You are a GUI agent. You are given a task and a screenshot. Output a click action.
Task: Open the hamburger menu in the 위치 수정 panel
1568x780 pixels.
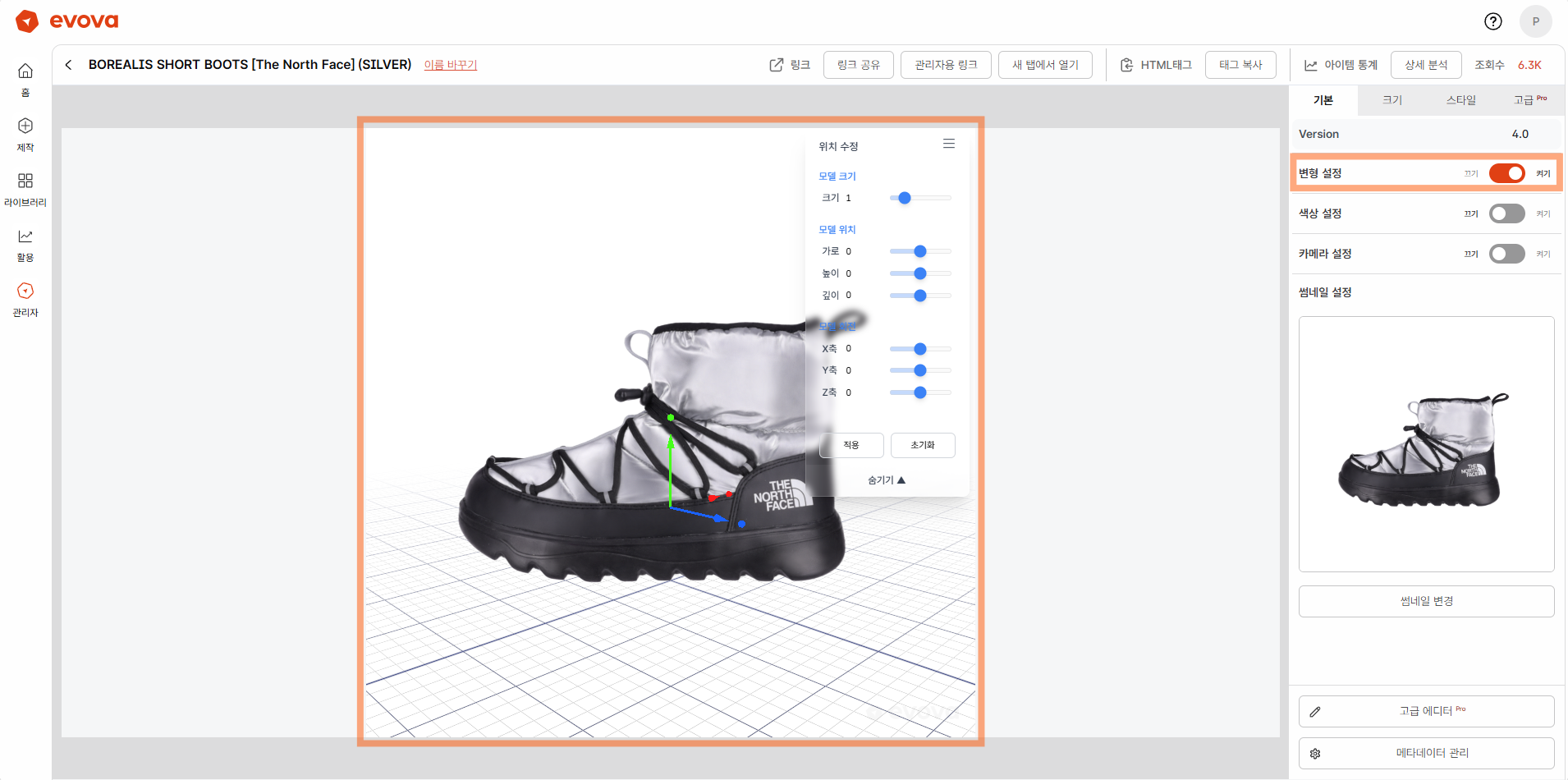948,144
